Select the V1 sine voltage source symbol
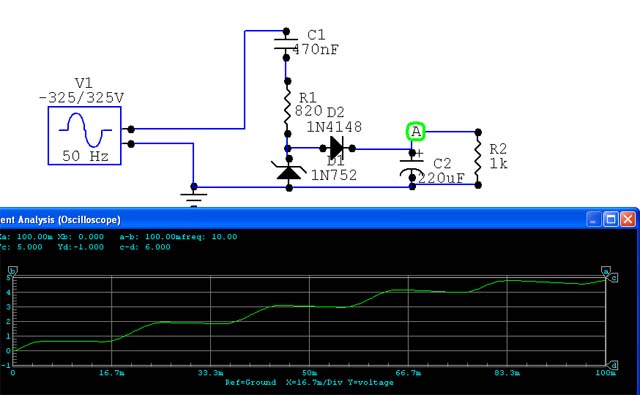This screenshot has height=395, width=640. [x=84, y=136]
